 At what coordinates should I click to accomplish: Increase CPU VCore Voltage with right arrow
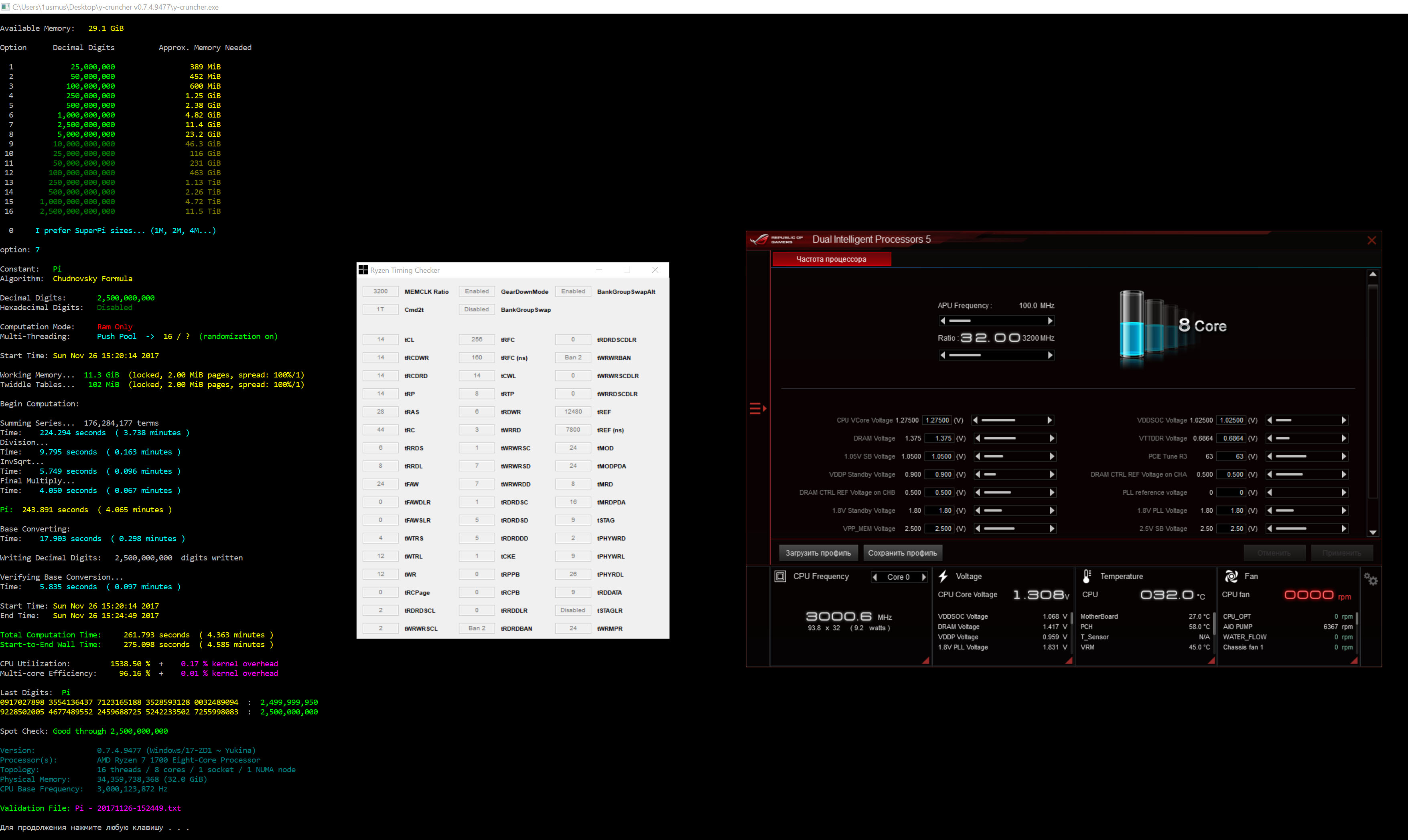pos(1049,420)
